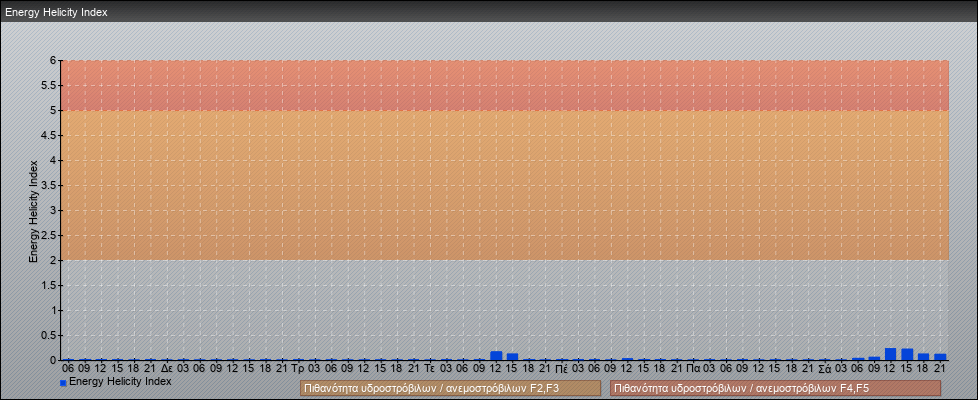Click the Πέ day label on x-axis
The width and height of the screenshot is (978, 400).
tap(561, 369)
